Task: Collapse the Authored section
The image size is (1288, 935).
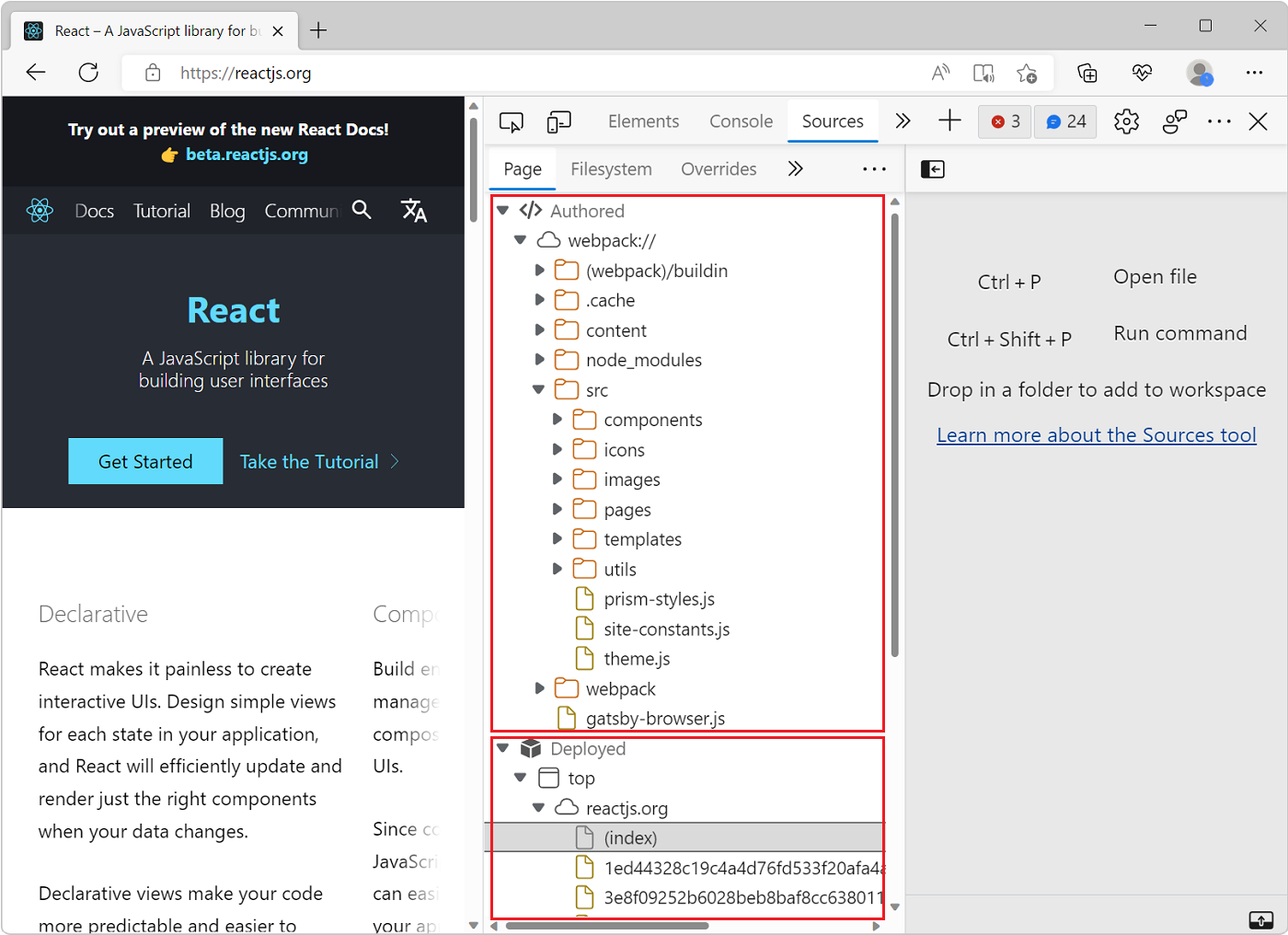Action: coord(502,209)
